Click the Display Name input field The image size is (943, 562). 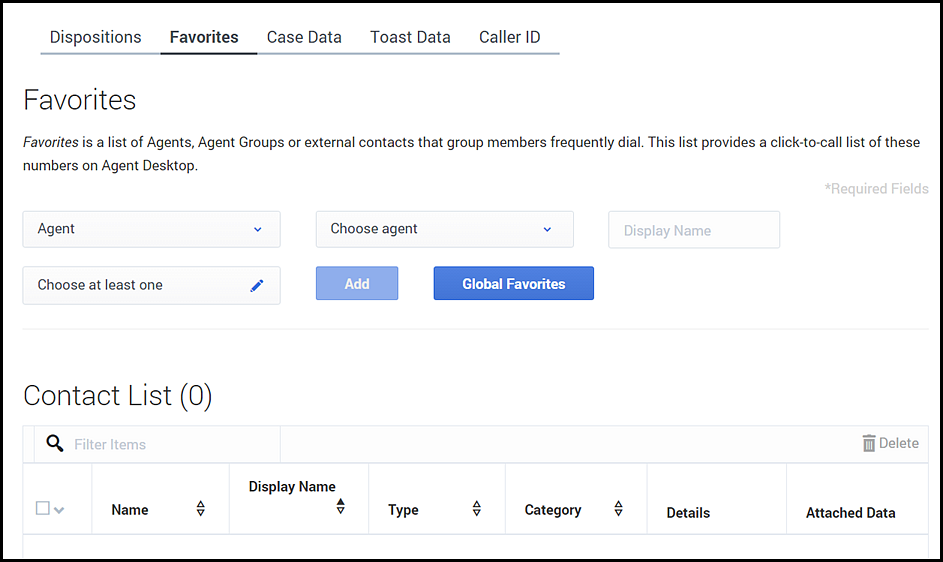[694, 230]
